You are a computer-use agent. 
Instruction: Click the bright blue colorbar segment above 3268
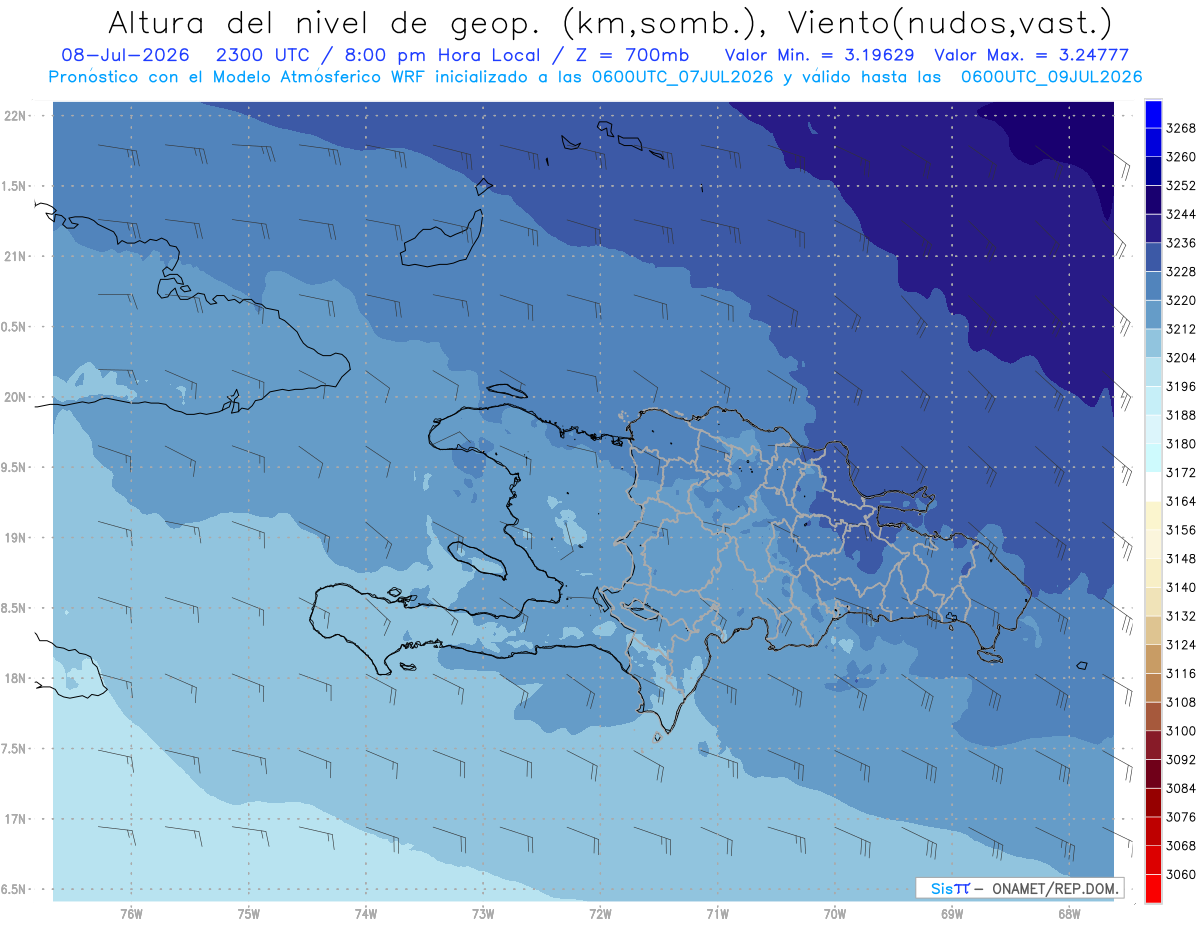coord(1152,114)
